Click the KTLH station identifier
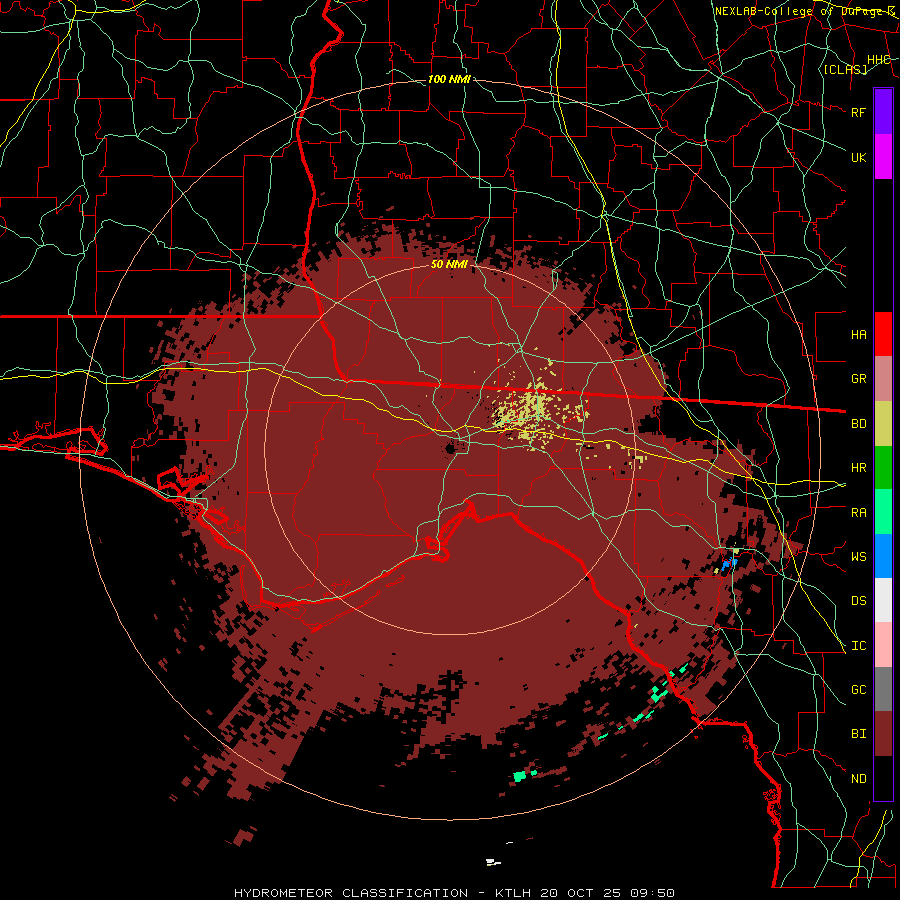The width and height of the screenshot is (900, 900). coord(514,893)
